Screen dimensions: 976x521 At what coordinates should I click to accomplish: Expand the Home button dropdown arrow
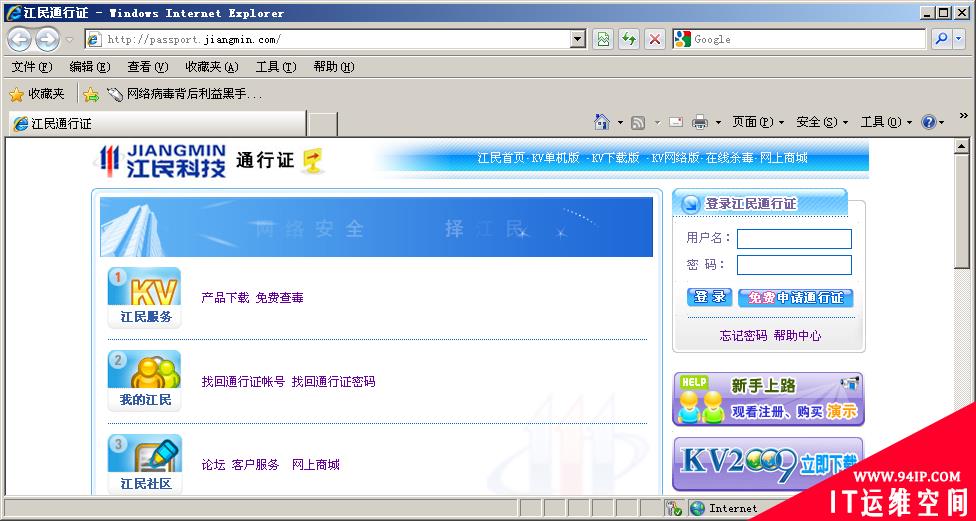click(620, 123)
